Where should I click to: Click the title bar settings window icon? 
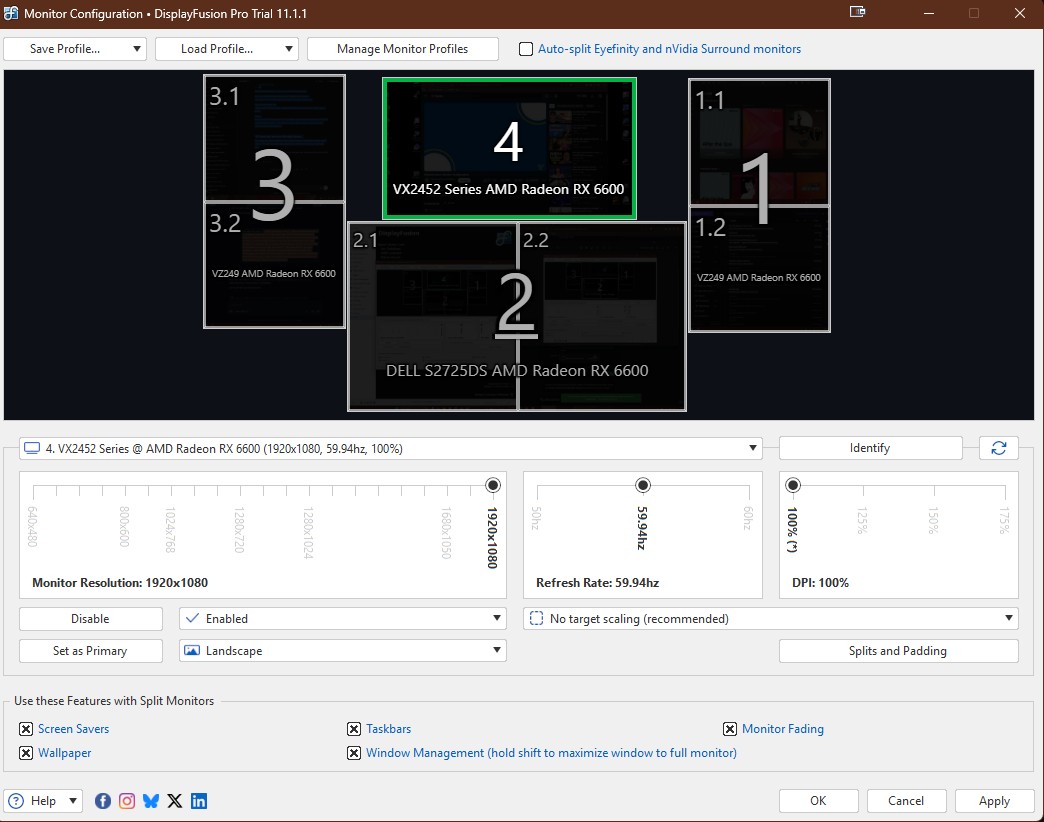[857, 13]
